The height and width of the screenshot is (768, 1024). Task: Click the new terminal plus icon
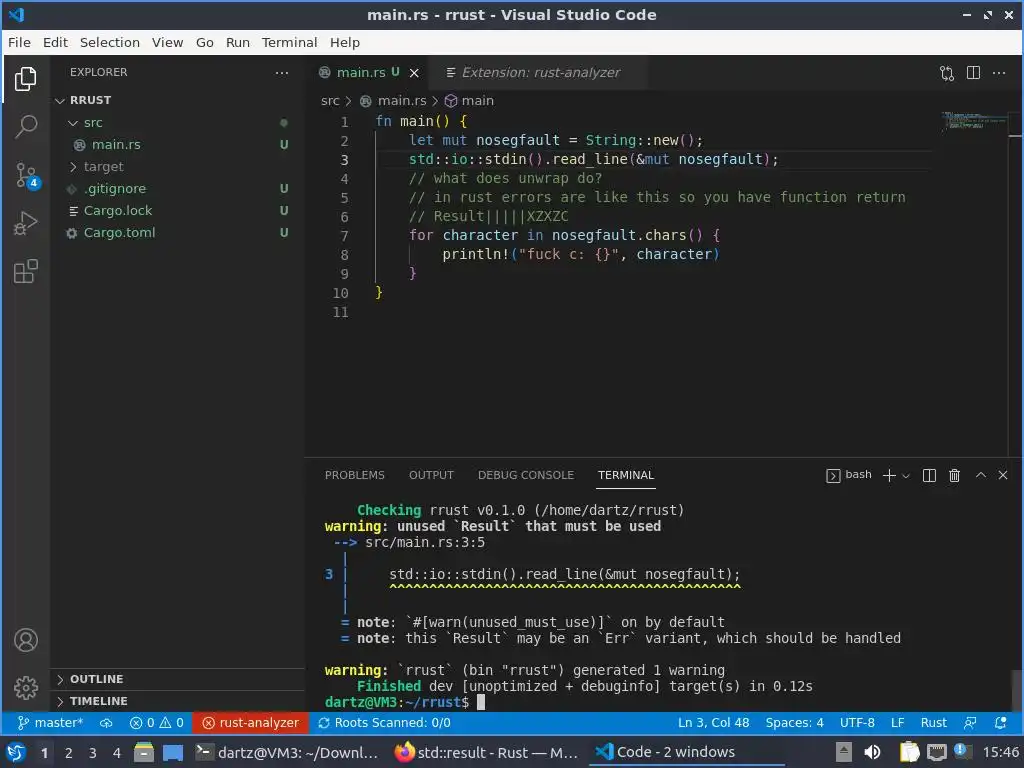pyautogui.click(x=889, y=475)
